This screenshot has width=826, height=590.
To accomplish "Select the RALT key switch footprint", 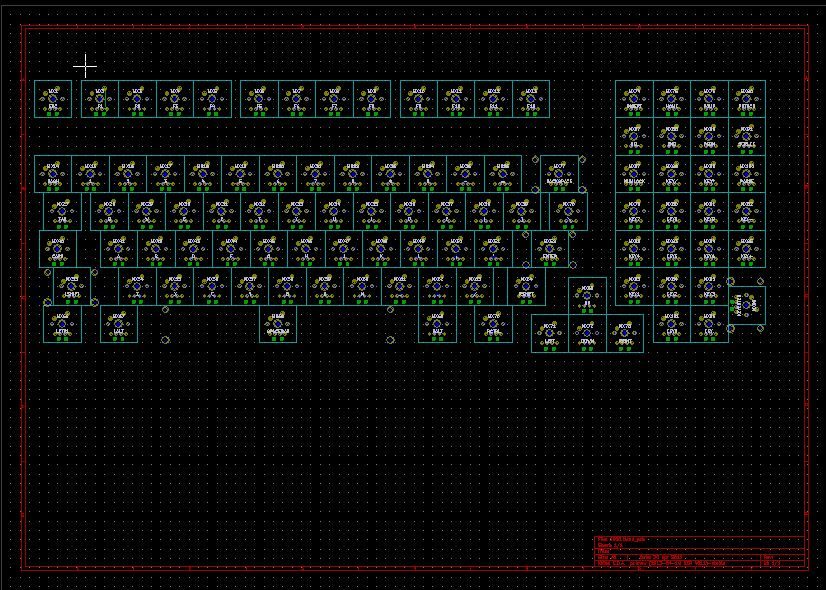I will [x=437, y=324].
